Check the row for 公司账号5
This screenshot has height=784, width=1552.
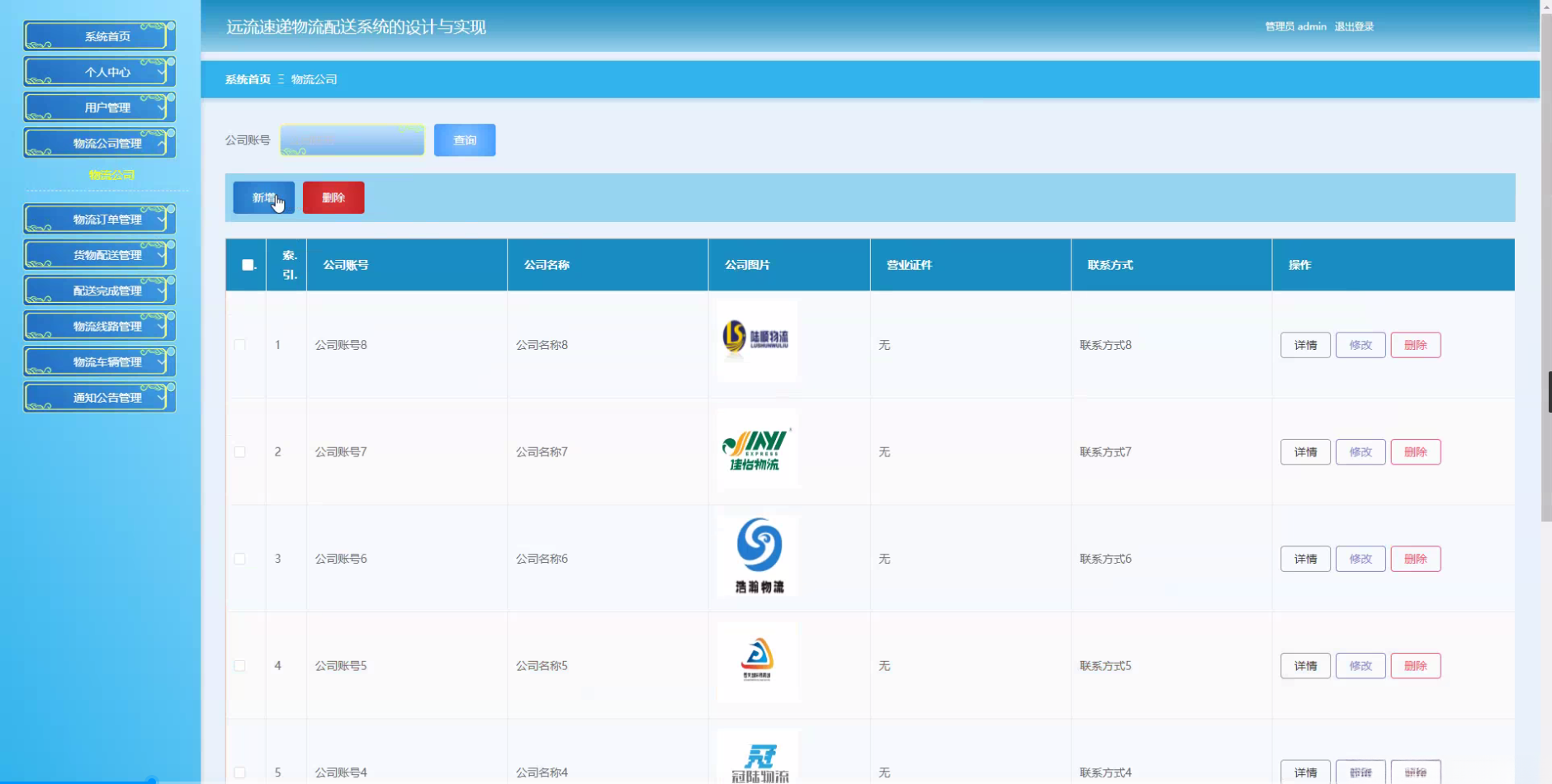[239, 666]
